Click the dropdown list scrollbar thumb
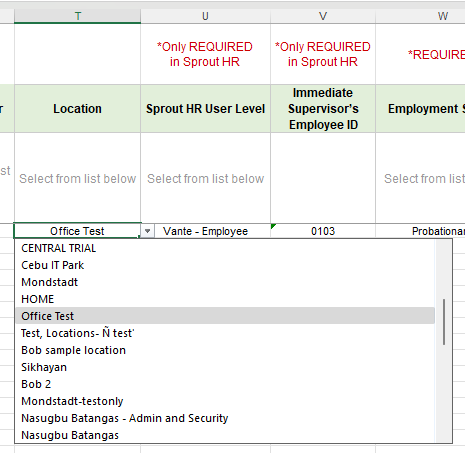 tap(444, 322)
